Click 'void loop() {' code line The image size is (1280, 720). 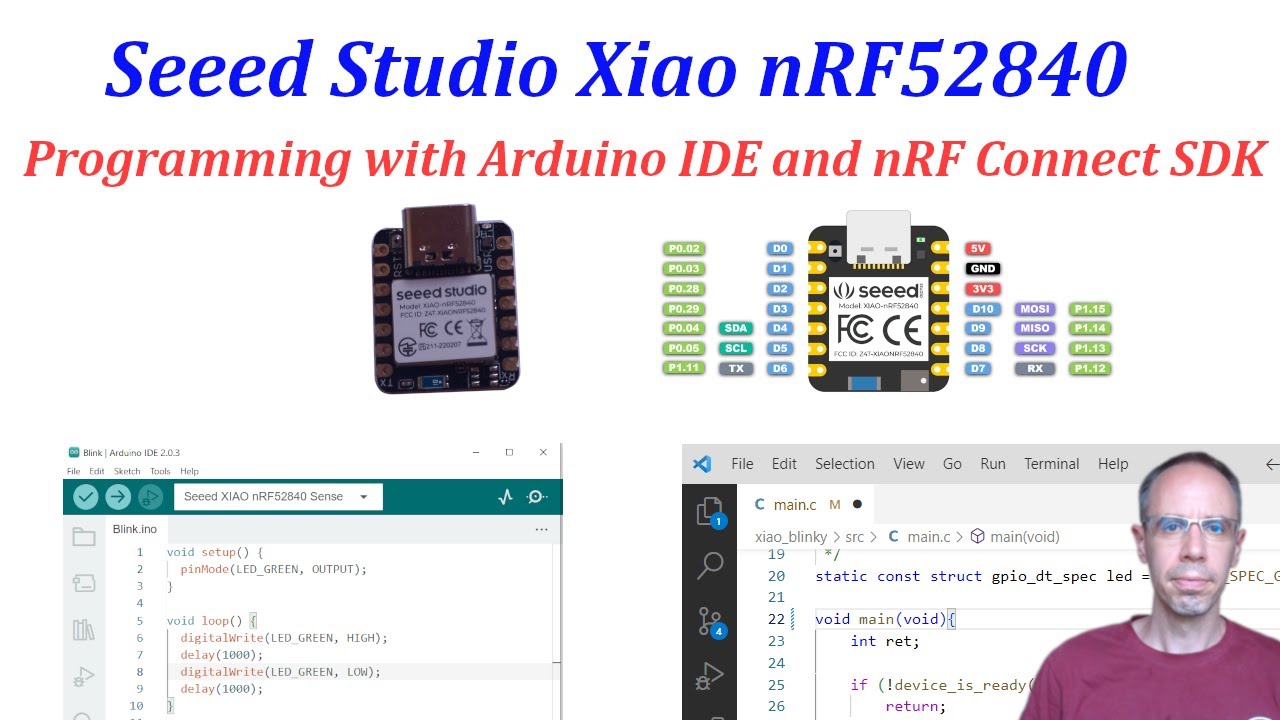[212, 621]
